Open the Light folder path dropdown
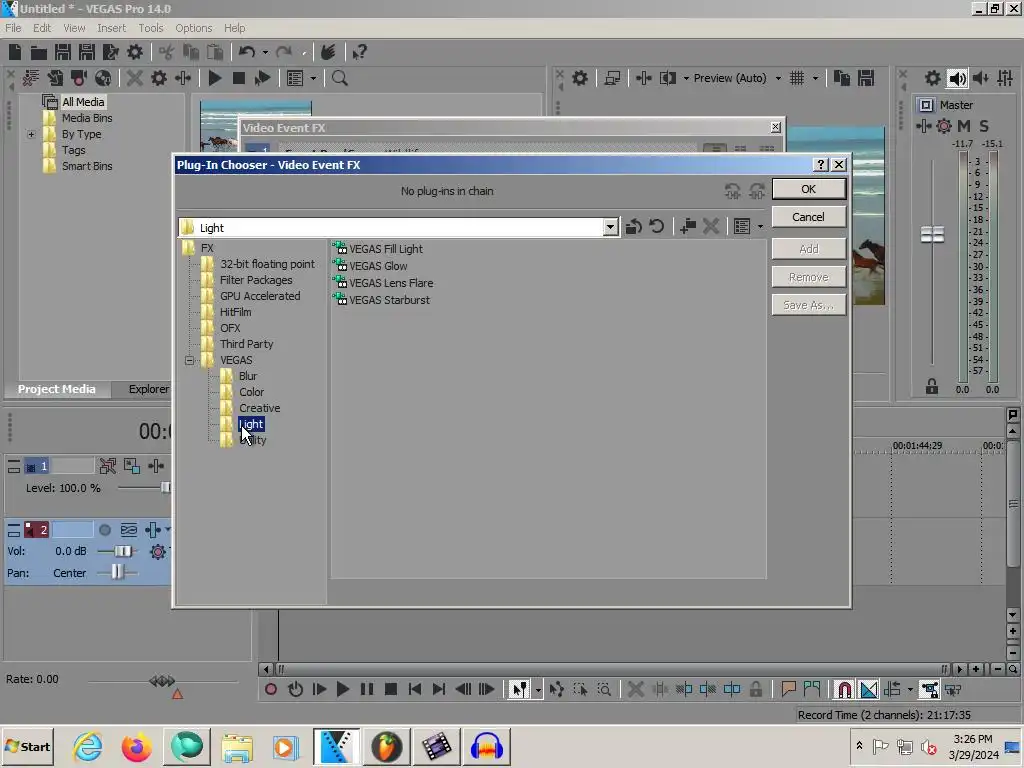Viewport: 1024px width, 768px height. 610,227
